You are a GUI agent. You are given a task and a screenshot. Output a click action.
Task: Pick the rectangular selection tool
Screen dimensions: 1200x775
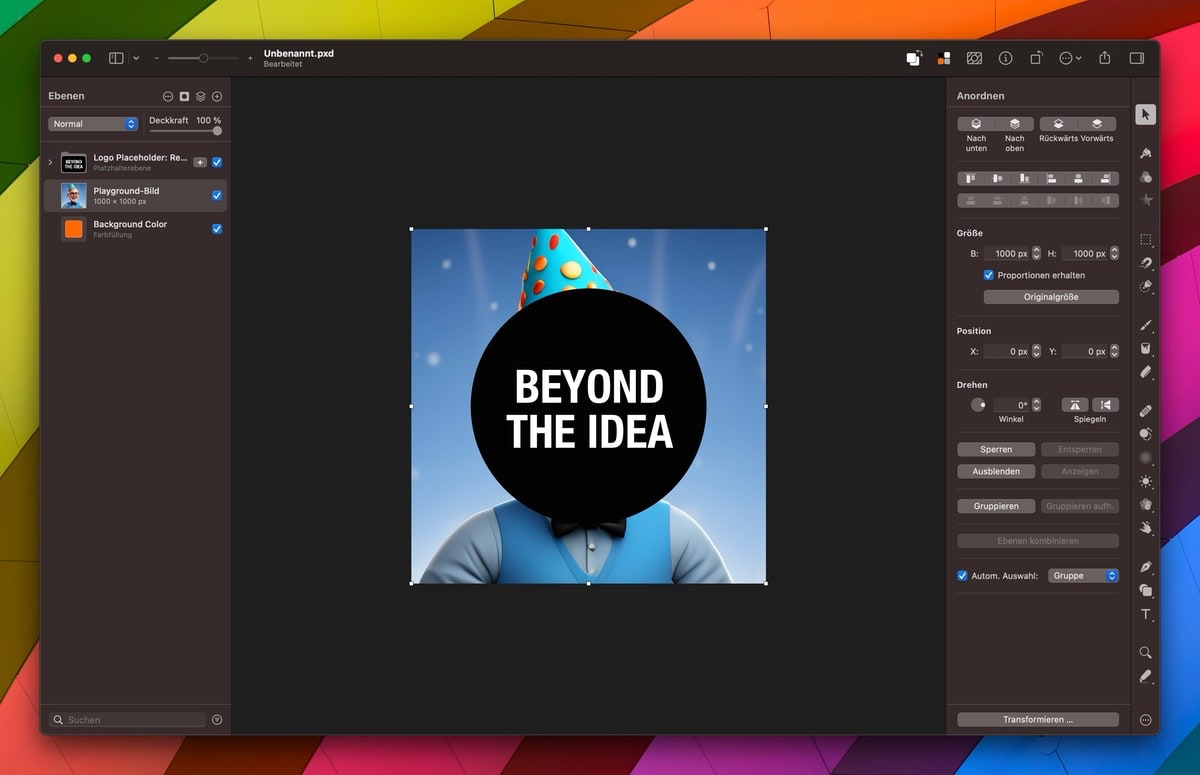click(x=1146, y=240)
